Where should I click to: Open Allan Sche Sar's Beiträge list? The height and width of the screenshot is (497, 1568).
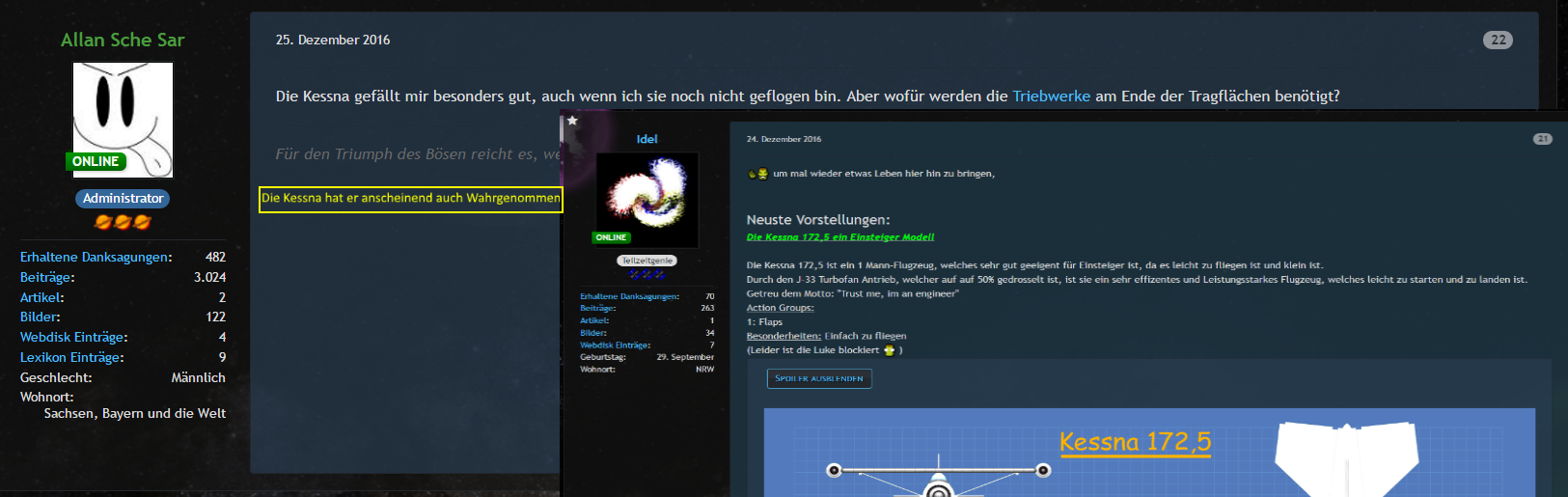tap(46, 277)
